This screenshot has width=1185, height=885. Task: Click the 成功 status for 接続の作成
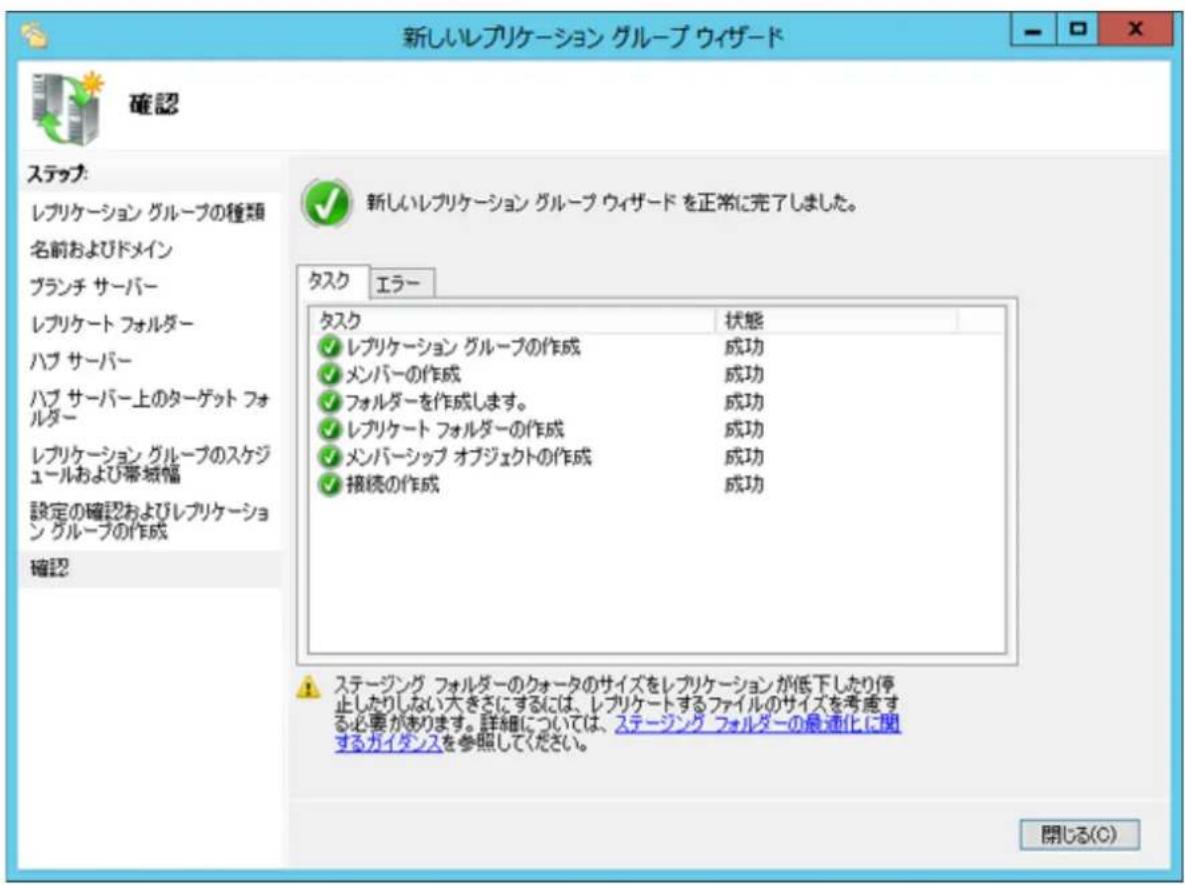click(744, 484)
